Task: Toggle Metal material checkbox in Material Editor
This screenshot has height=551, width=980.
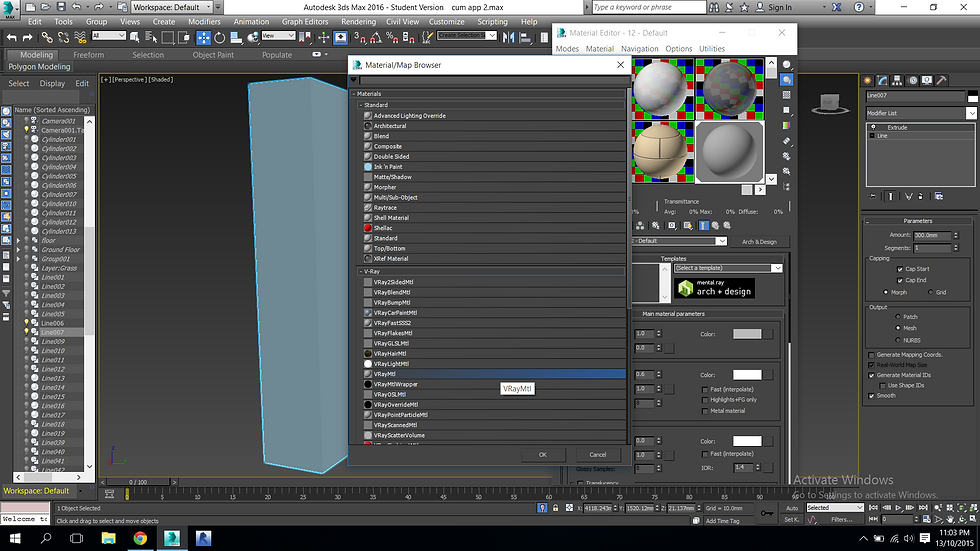Action: pyautogui.click(x=705, y=411)
